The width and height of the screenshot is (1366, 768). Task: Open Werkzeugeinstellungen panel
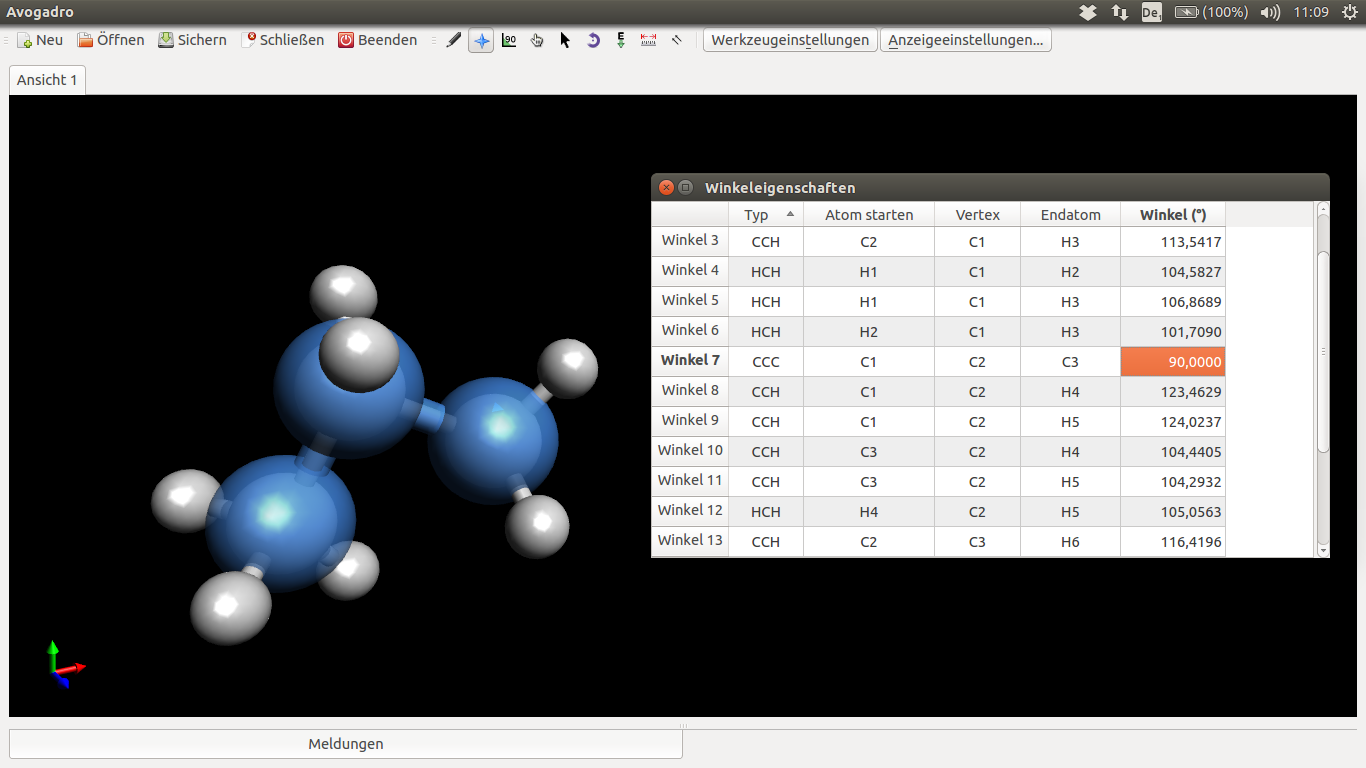click(790, 40)
